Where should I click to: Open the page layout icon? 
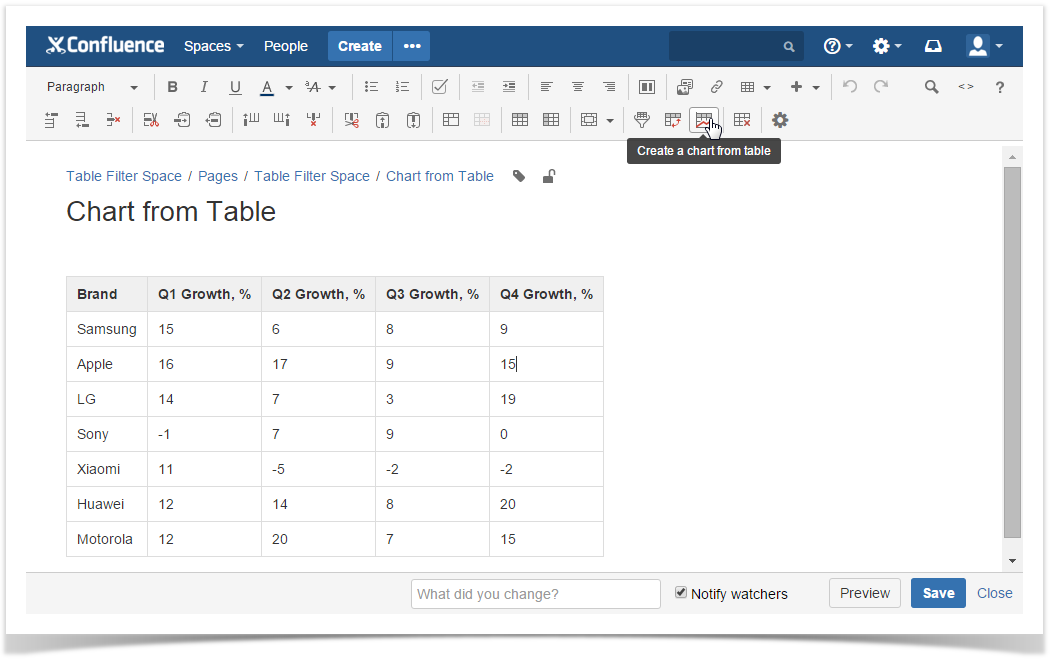pos(646,87)
